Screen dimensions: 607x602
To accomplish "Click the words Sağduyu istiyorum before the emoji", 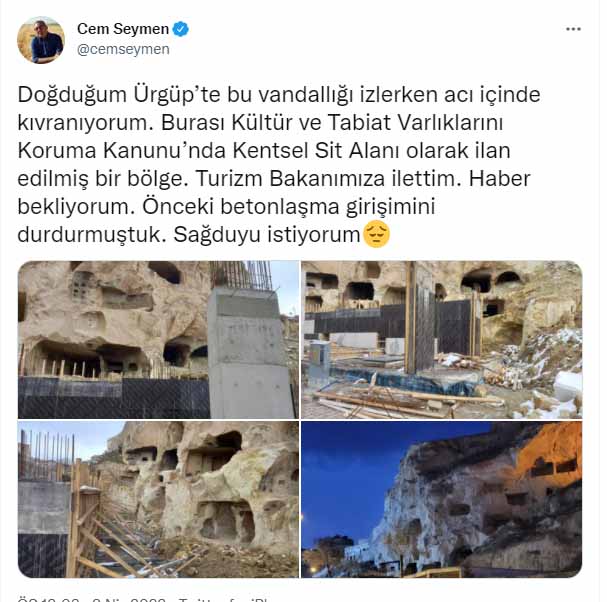I will (267, 235).
